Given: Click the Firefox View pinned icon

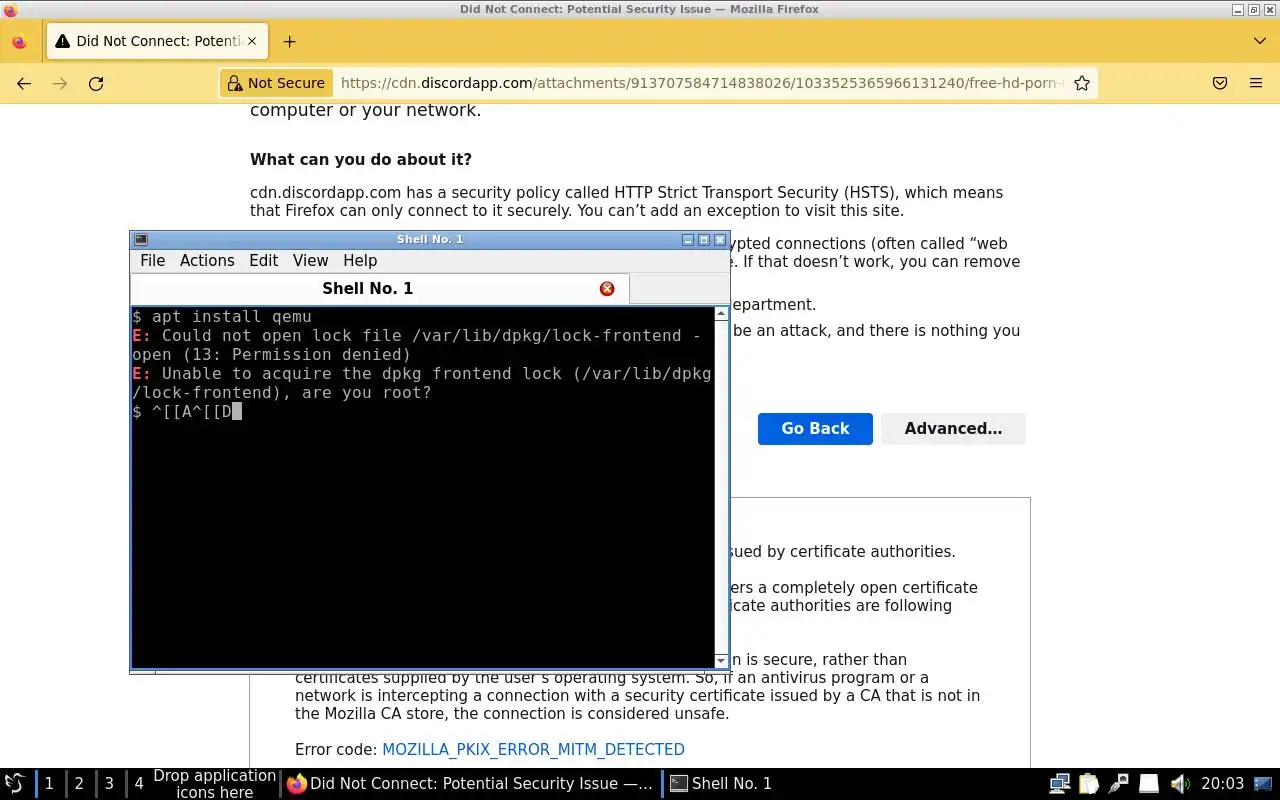Looking at the screenshot, I should coord(19,42).
